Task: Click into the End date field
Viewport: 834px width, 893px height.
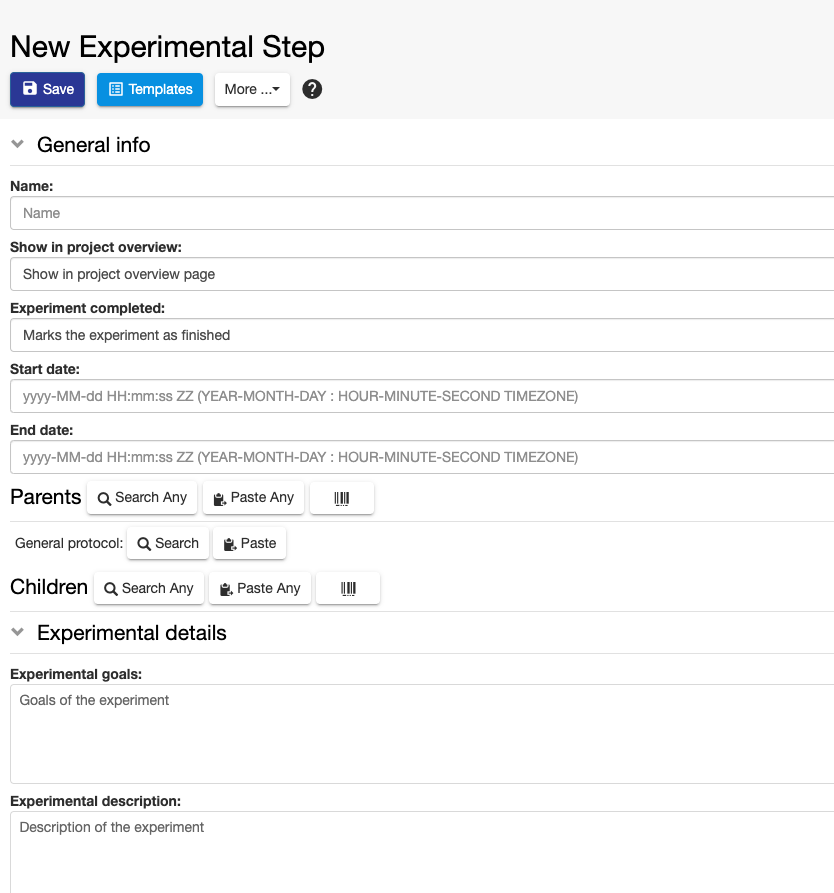Action: tap(422, 457)
